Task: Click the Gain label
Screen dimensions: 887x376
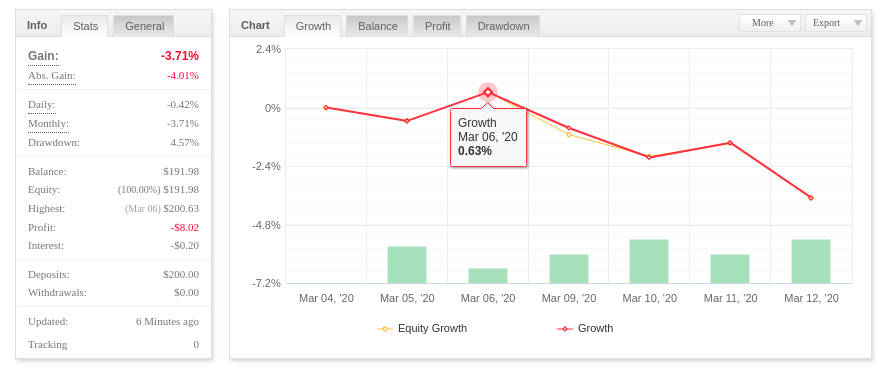Action: coord(44,56)
